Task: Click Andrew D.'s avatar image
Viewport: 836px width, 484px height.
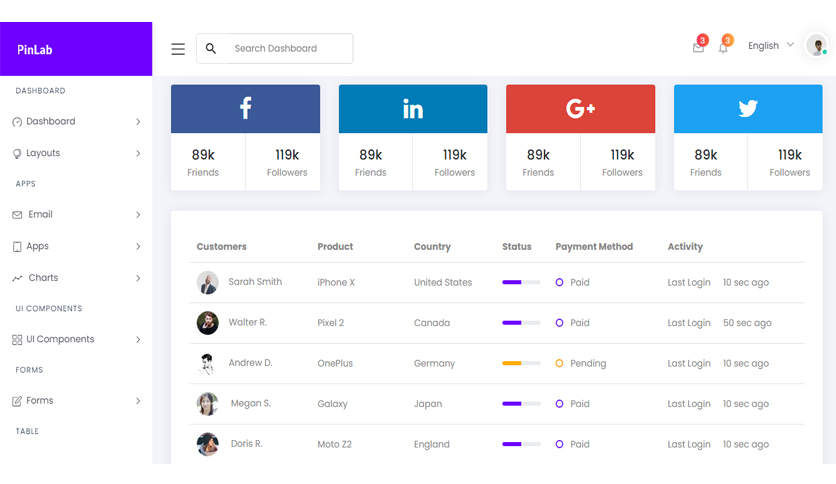Action: (207, 364)
